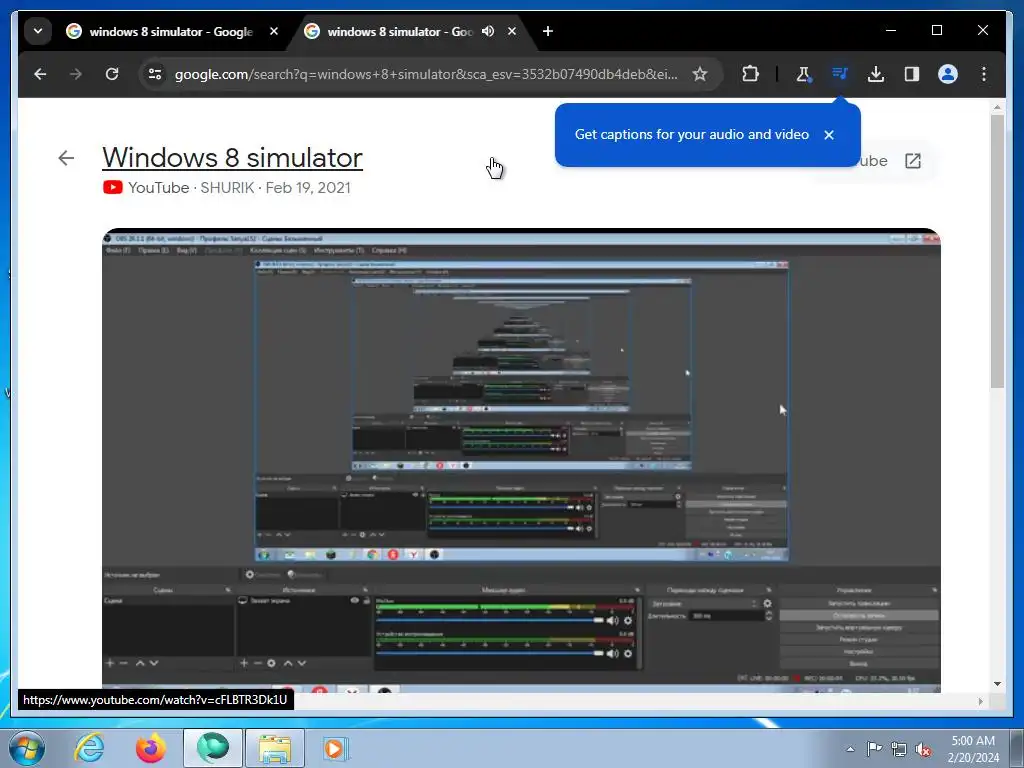The width and height of the screenshot is (1024, 768).
Task: Go back with arrow beside video title
Action: pyautogui.click(x=66, y=158)
